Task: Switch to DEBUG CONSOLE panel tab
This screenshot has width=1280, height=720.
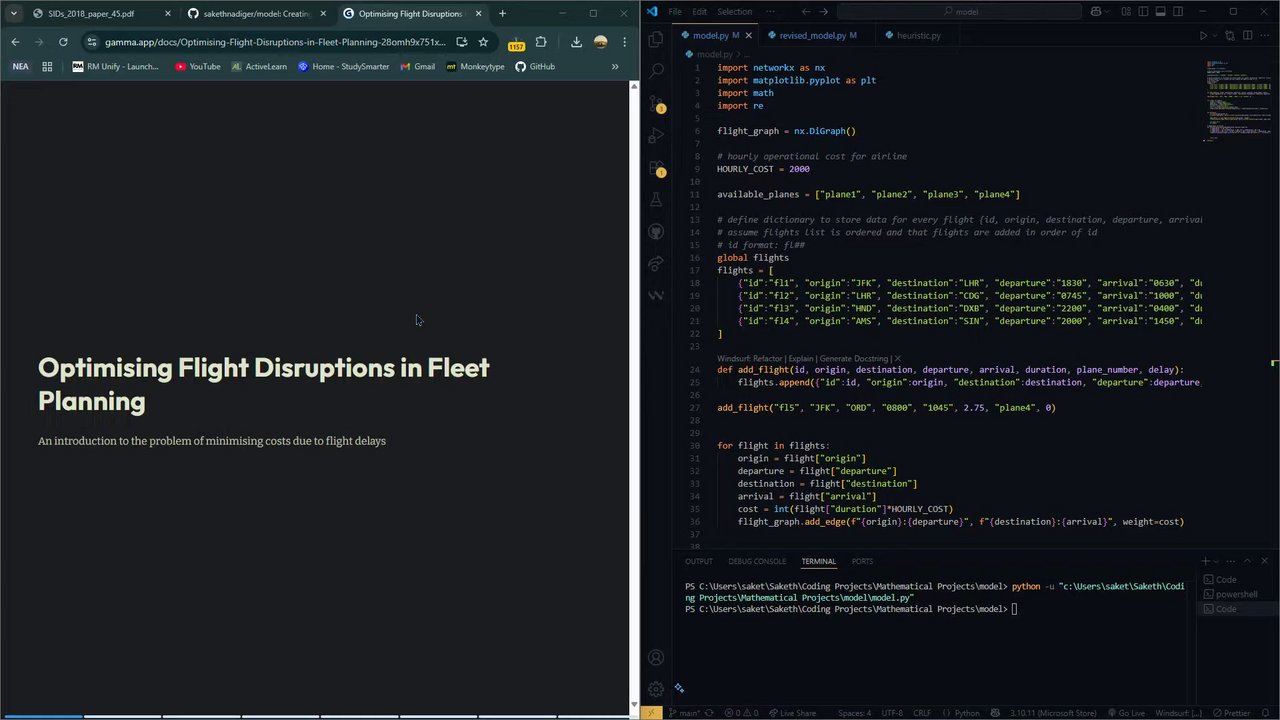Action: coord(757,561)
